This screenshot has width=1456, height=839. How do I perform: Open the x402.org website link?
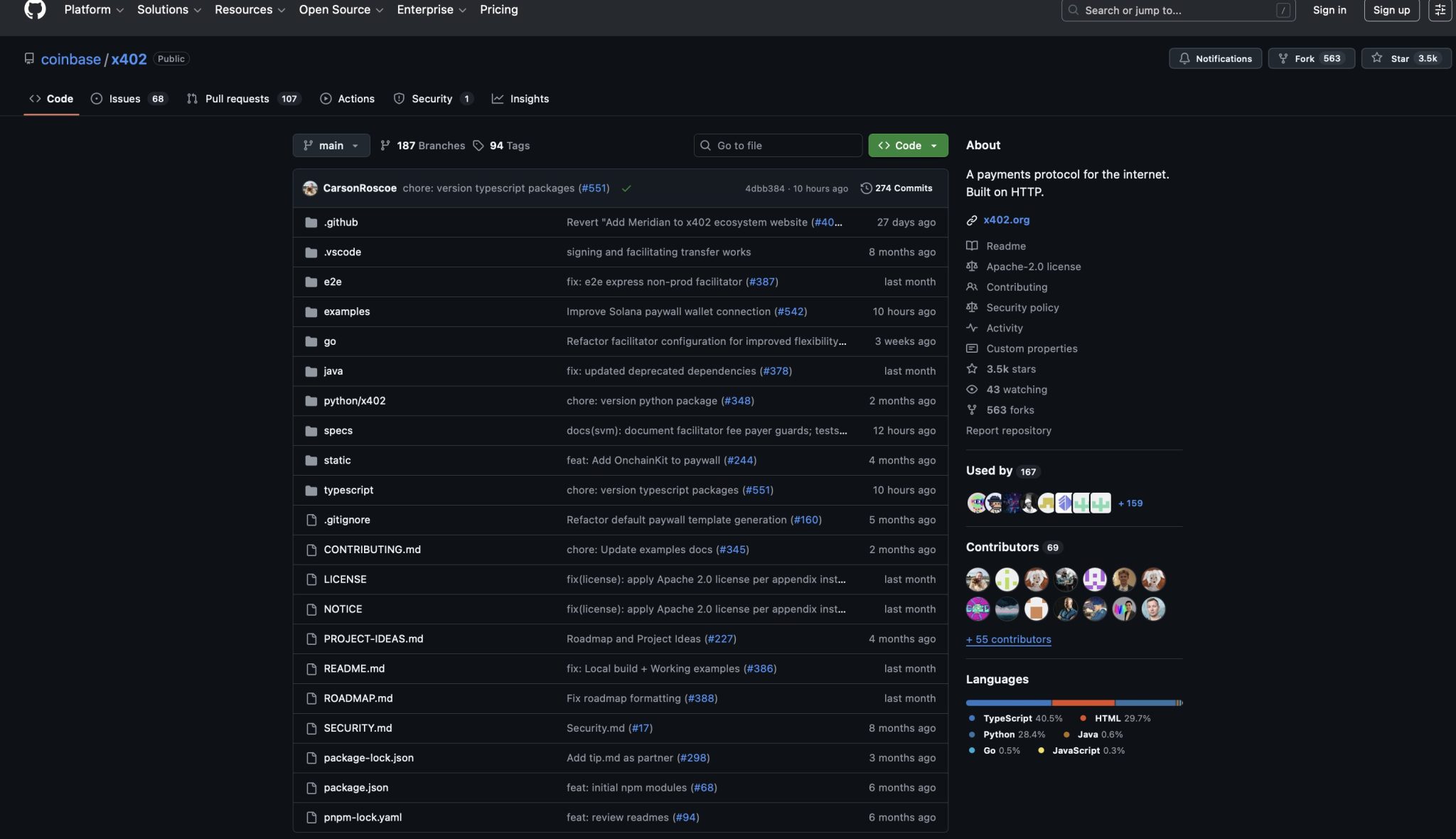1006,220
